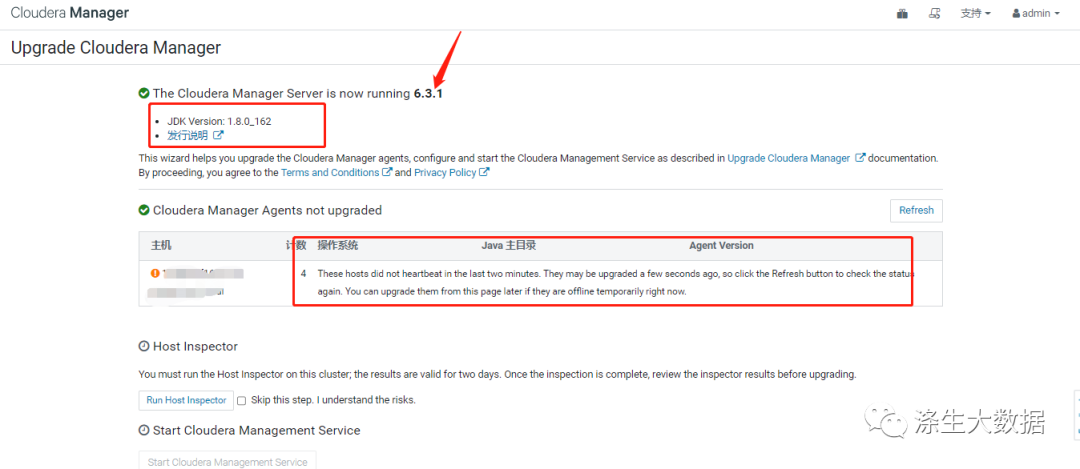Open Upgrade Cloudera Manager documentation link

coord(789,158)
